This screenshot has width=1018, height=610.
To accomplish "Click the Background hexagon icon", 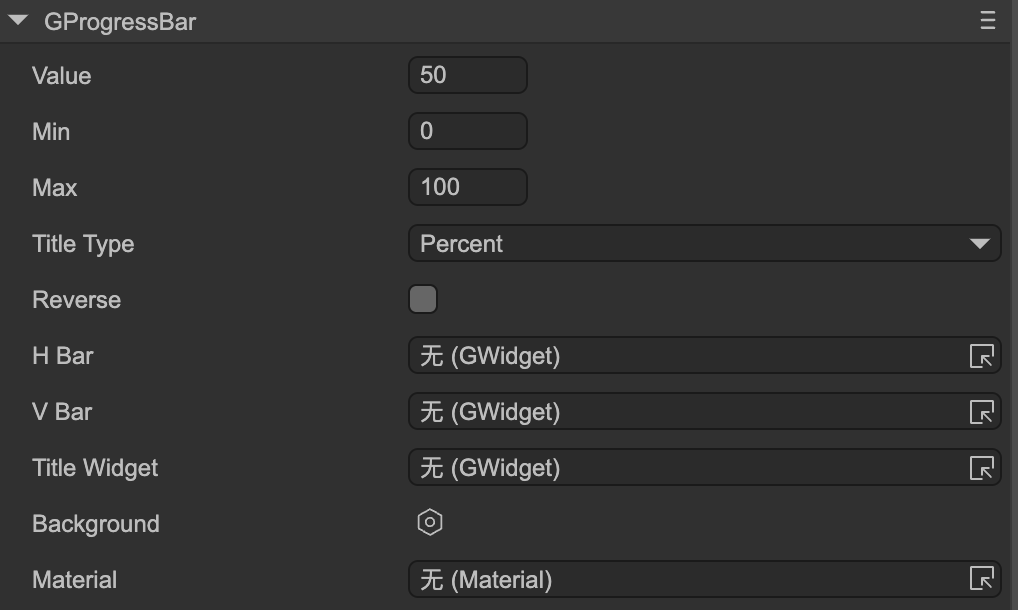I will (x=430, y=523).
